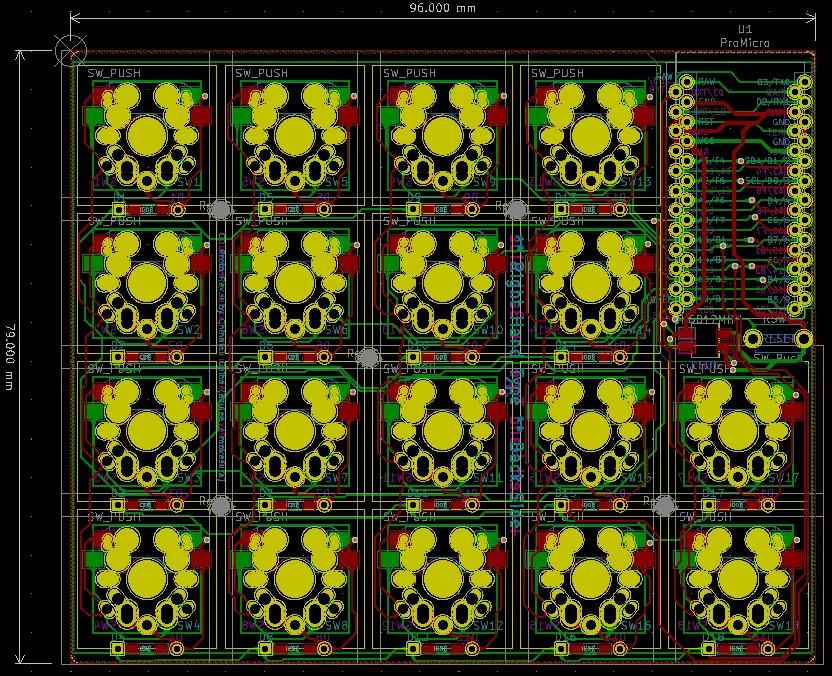Select the SW4 reference label
This screenshot has height=676, width=832.
pyautogui.click(x=189, y=626)
